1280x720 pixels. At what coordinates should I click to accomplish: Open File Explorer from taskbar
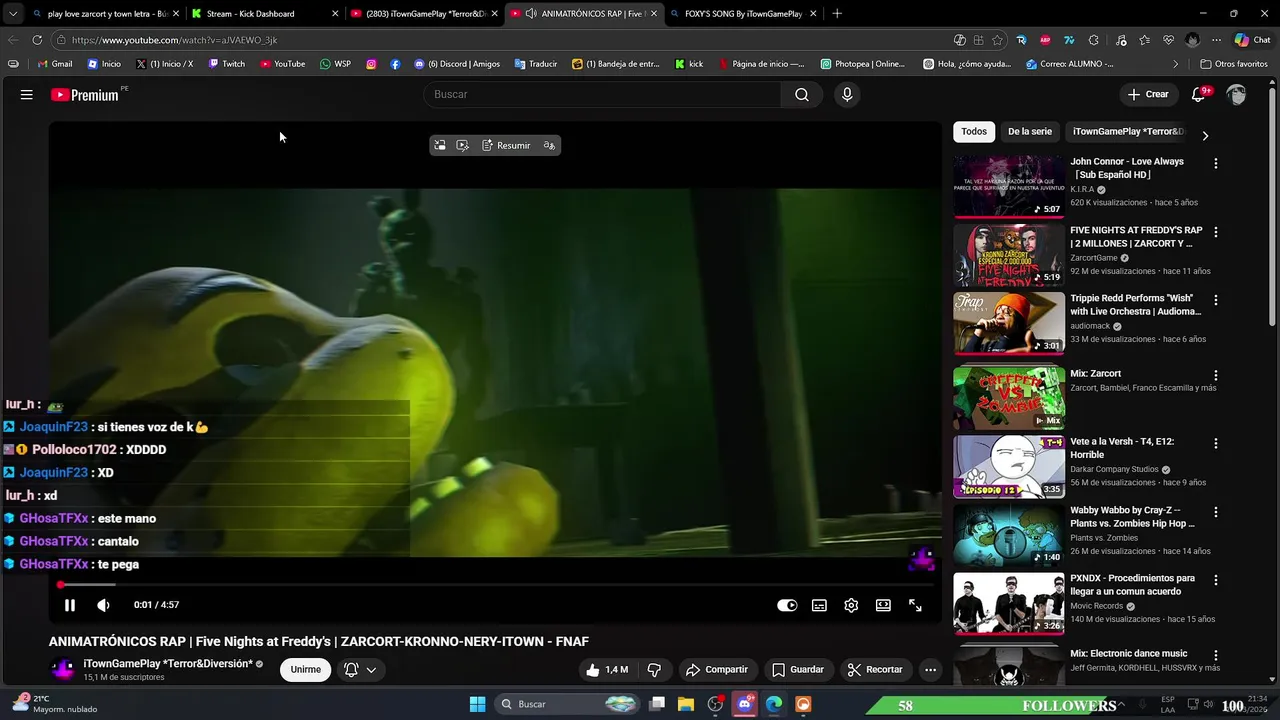coord(686,704)
